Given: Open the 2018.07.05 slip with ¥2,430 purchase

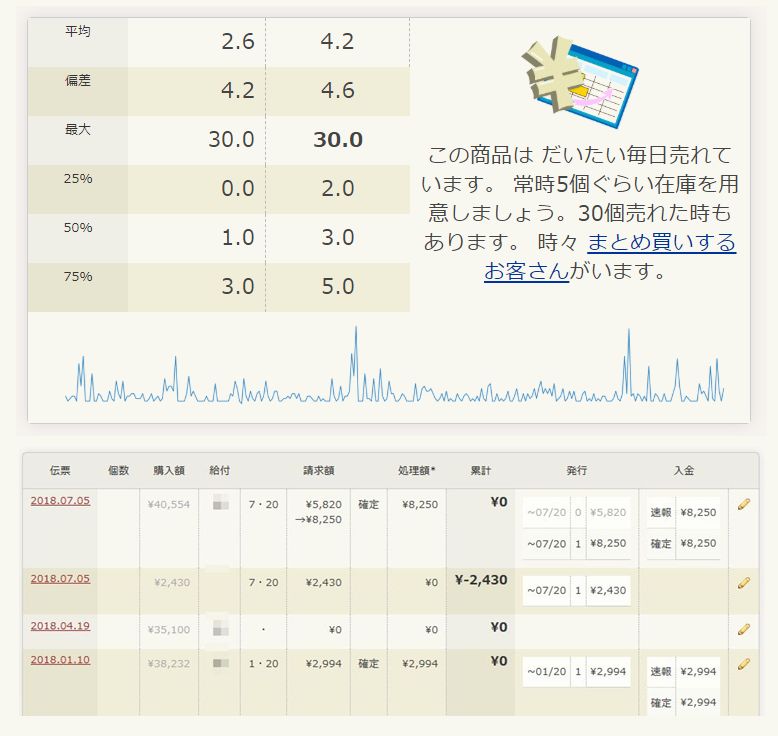Looking at the screenshot, I should (x=60, y=578).
